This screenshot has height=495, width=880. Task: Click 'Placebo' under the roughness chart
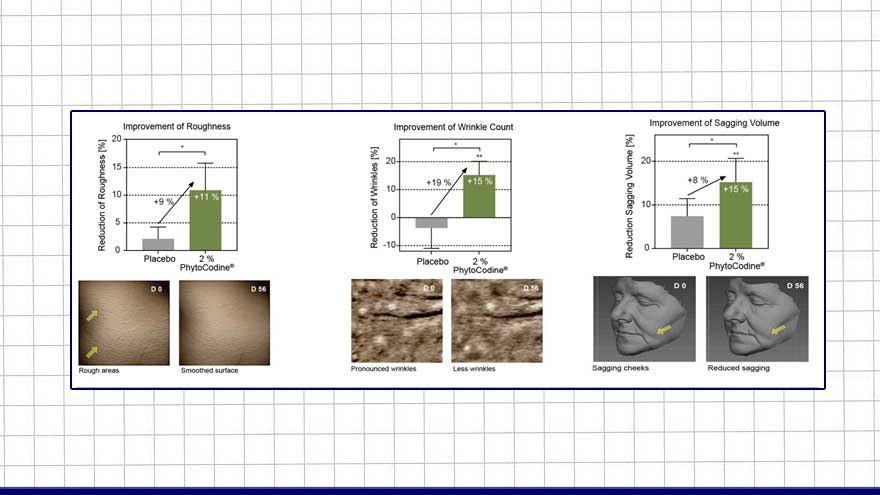point(159,259)
